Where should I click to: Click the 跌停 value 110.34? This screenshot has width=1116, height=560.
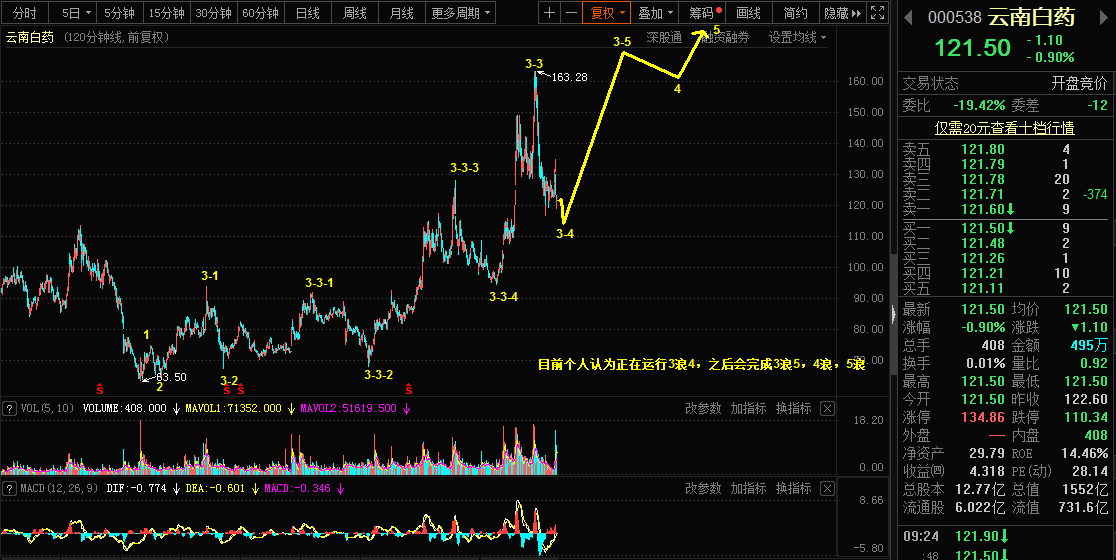pos(1086,418)
